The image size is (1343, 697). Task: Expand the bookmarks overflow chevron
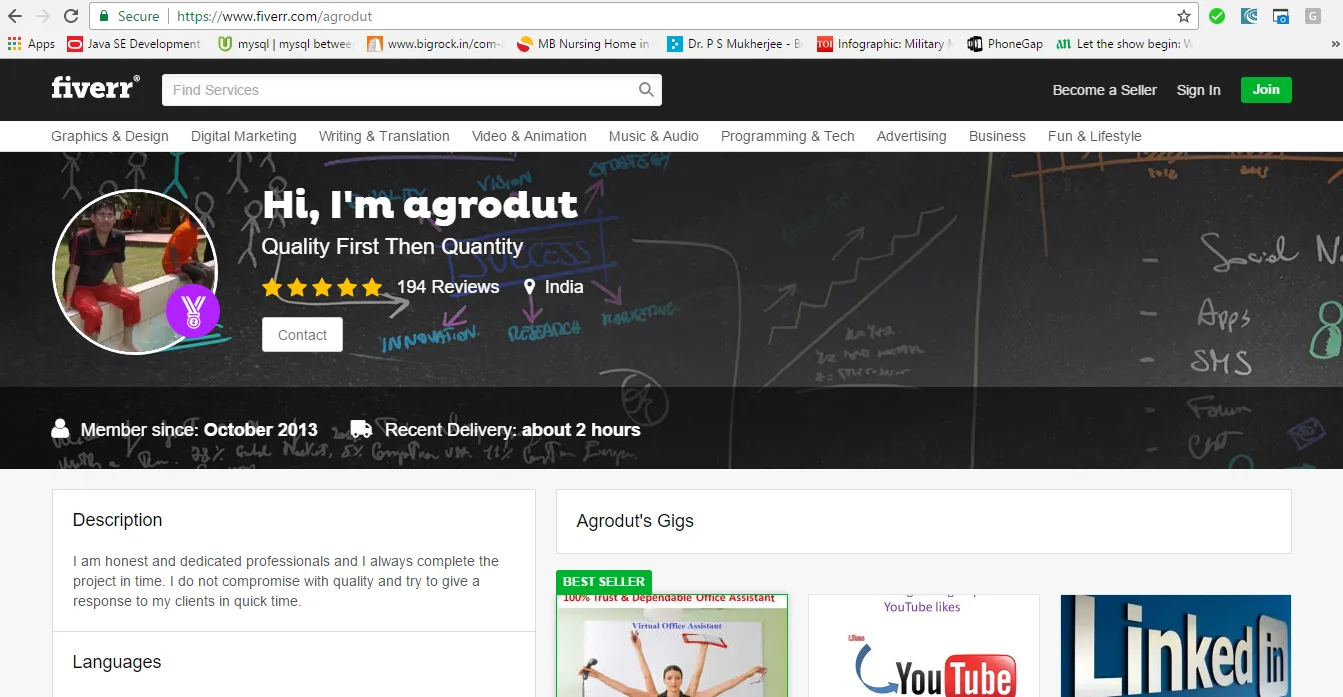pos(1334,44)
